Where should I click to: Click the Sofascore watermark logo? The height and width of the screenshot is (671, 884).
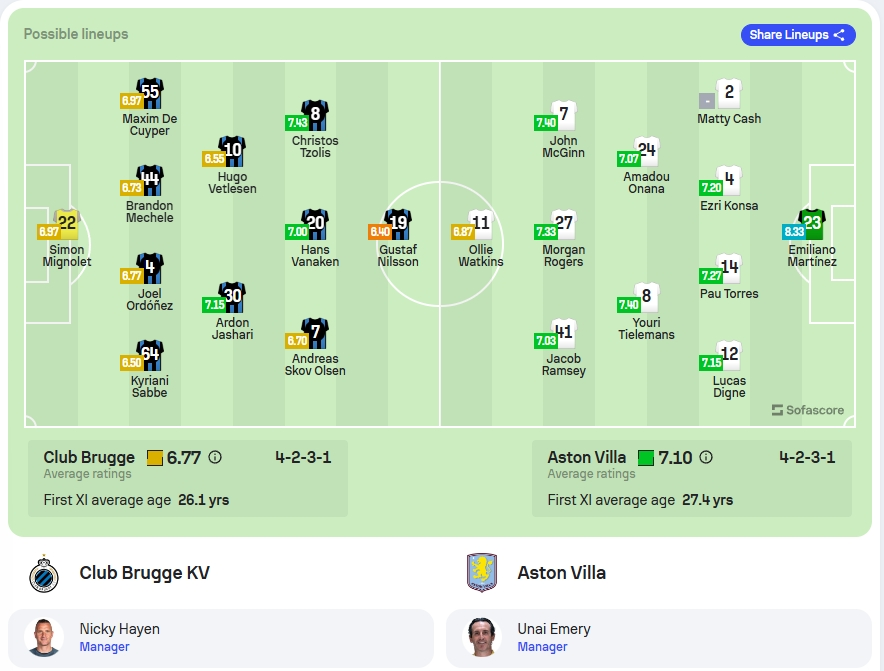coord(808,410)
